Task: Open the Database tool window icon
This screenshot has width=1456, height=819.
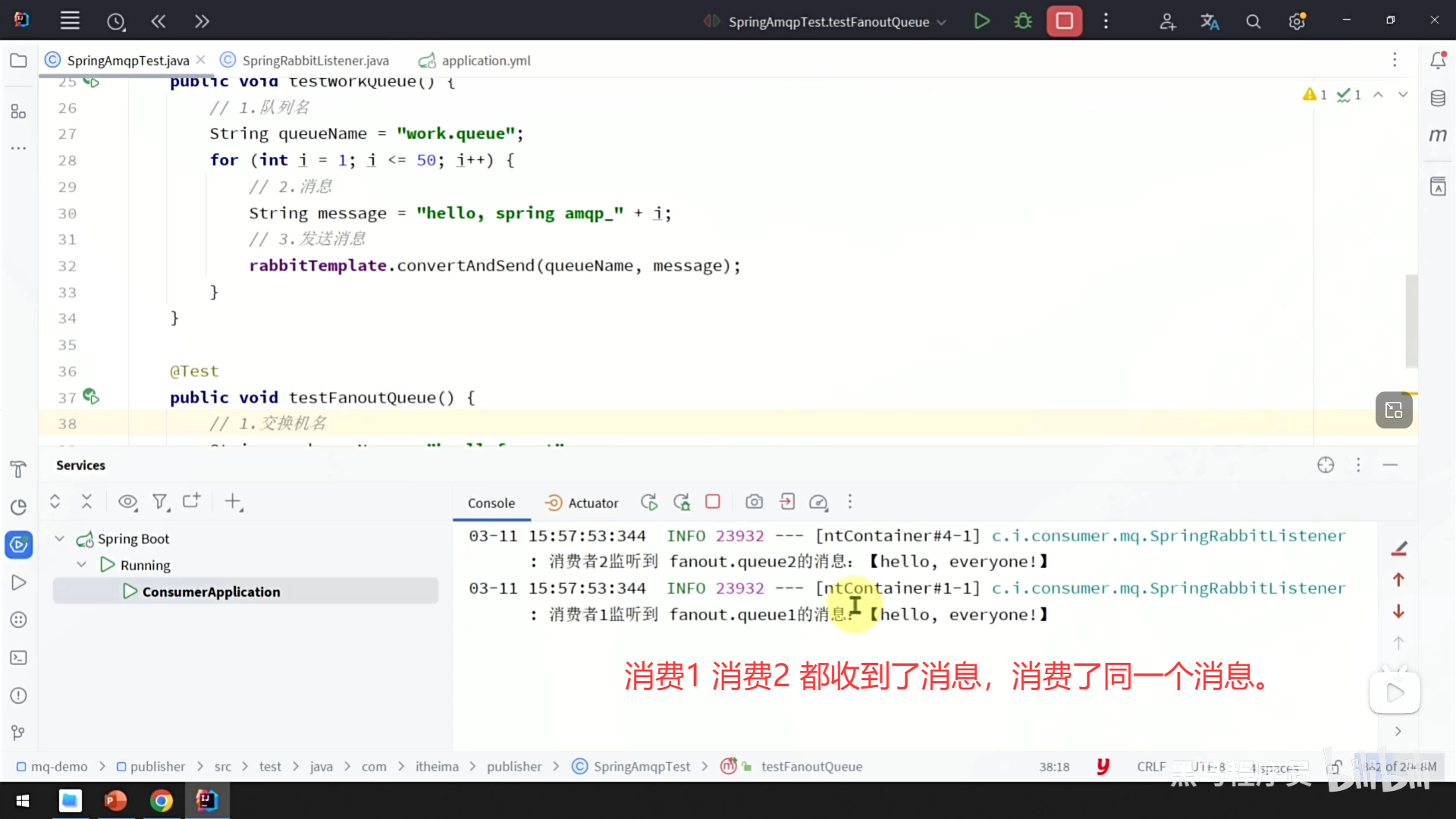Action: pos(1438,99)
